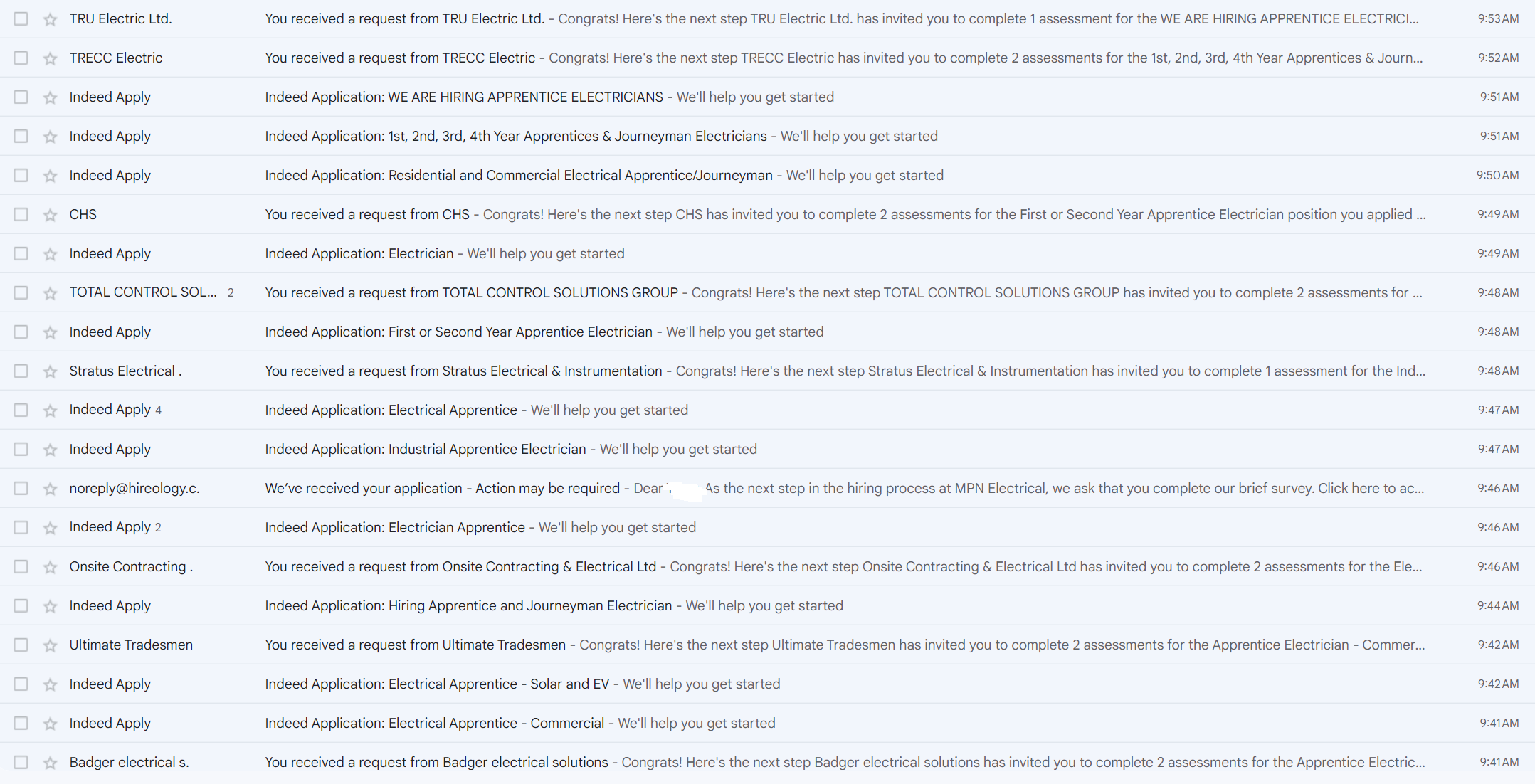
Task: Star the TRECC Electric email
Action: click(x=50, y=58)
